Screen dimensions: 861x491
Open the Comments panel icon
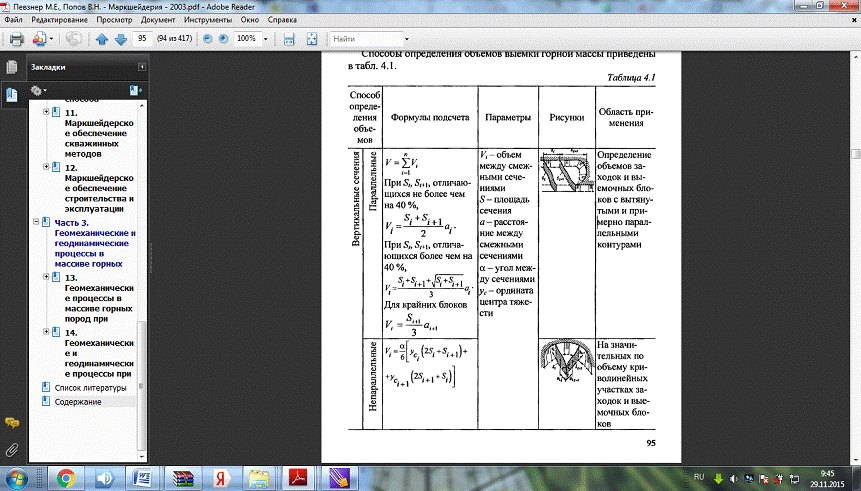point(11,424)
